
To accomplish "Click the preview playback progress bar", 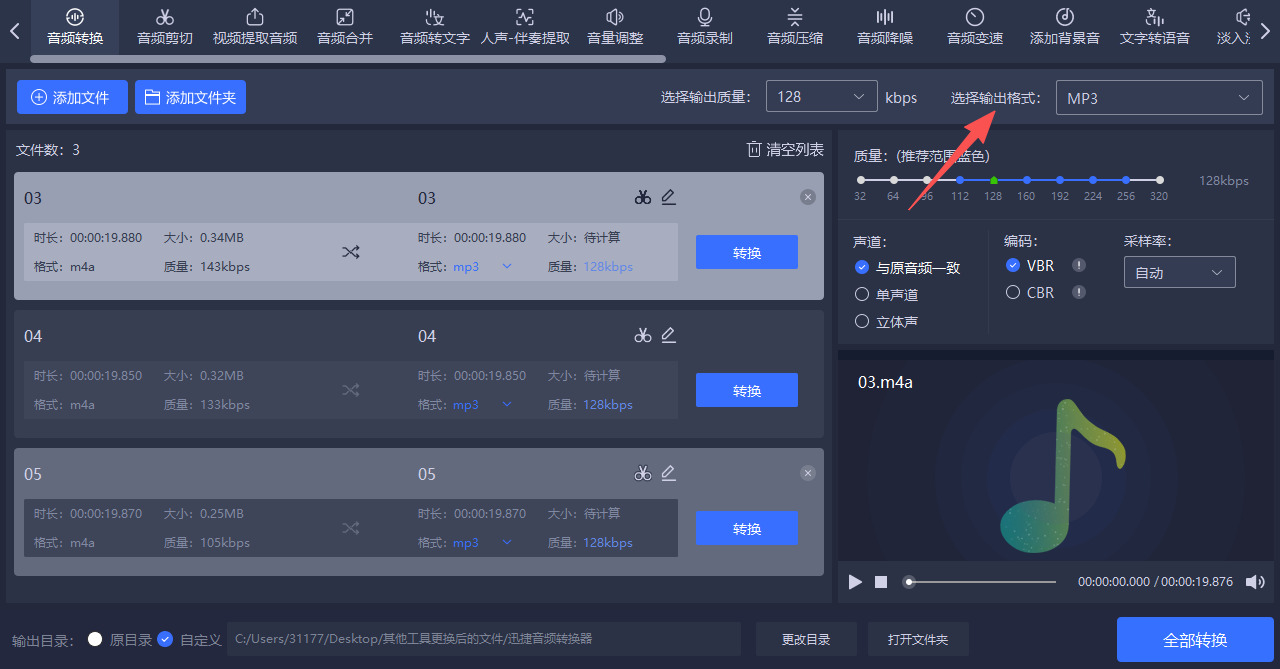I will [x=981, y=581].
